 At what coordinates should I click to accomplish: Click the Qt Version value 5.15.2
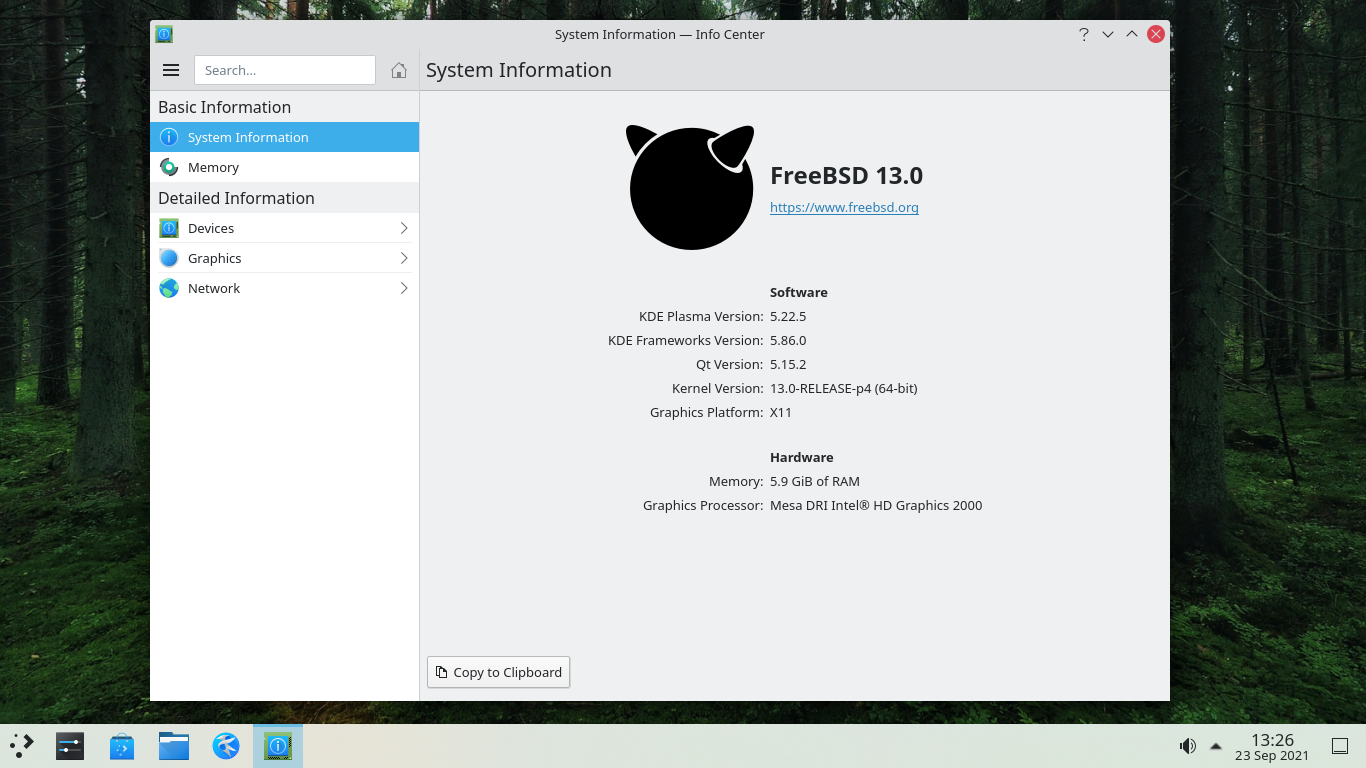coord(788,364)
